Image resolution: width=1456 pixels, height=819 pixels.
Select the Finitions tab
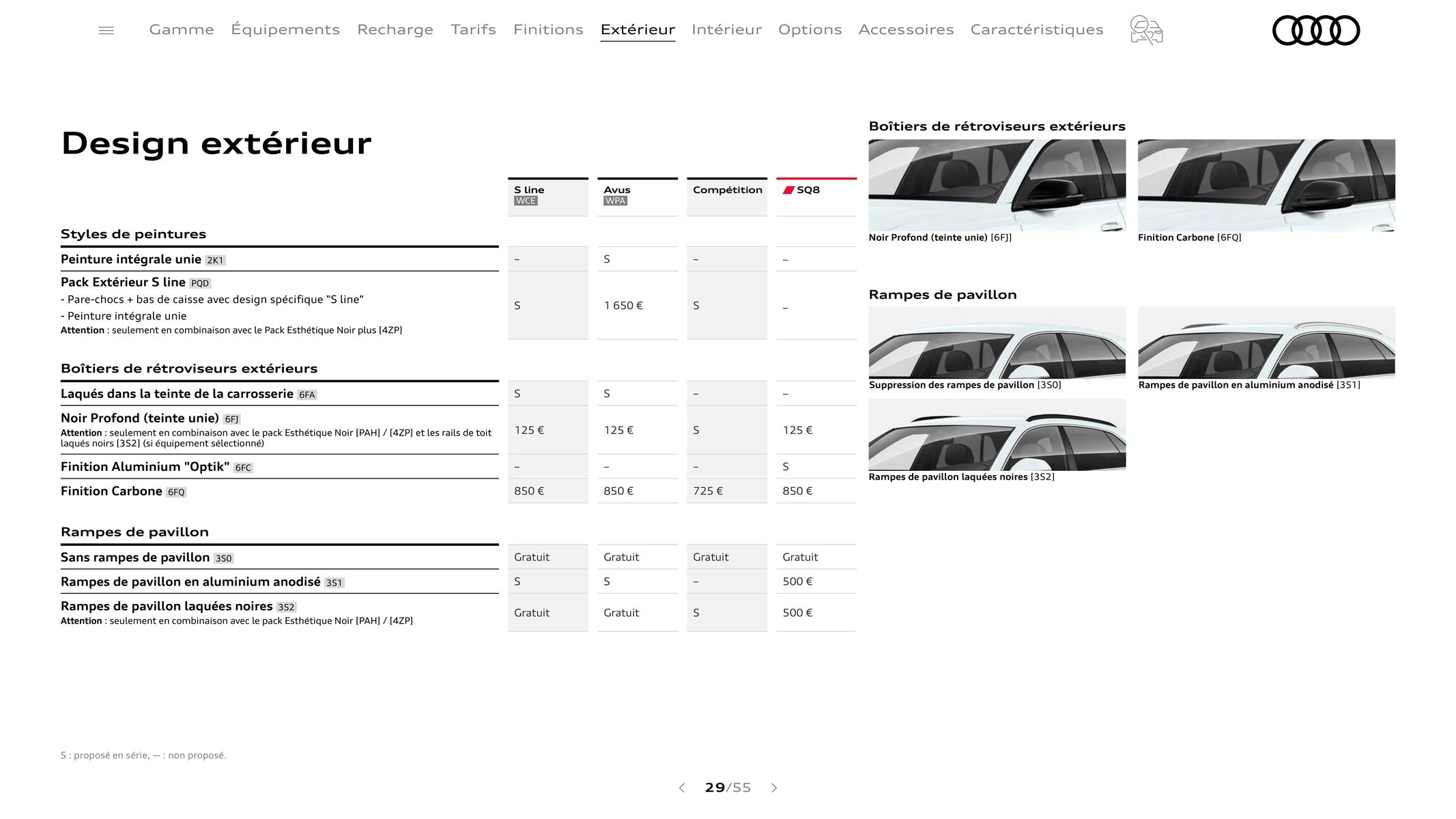pyautogui.click(x=548, y=29)
